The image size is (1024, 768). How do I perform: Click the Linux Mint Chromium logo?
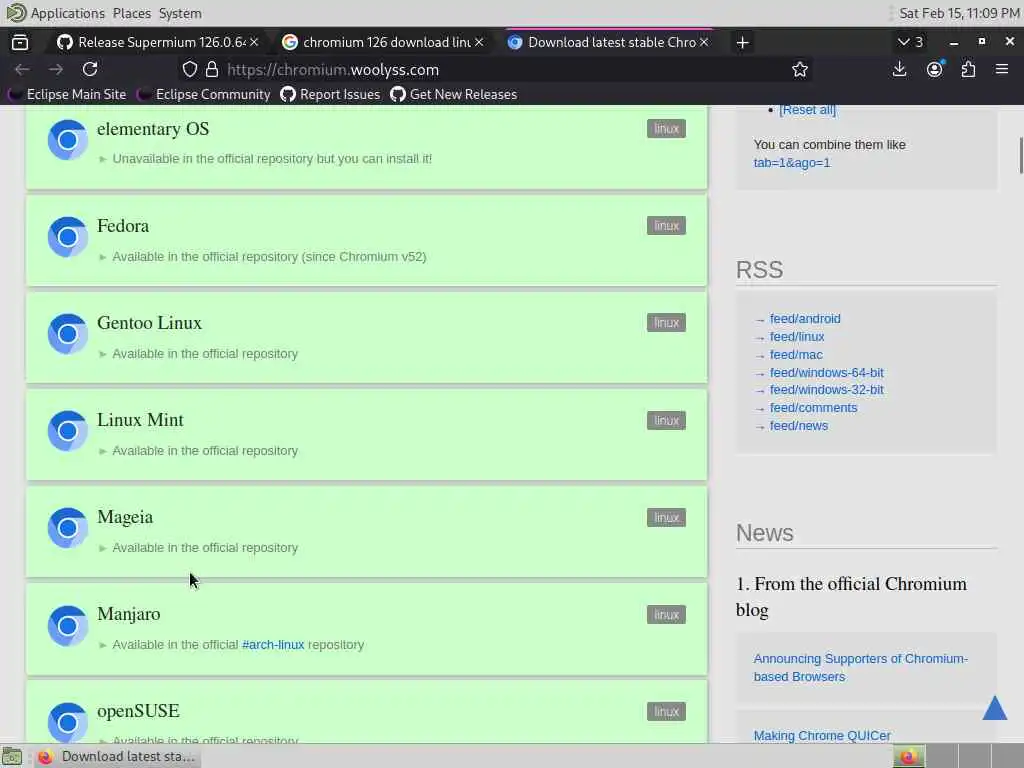click(67, 430)
